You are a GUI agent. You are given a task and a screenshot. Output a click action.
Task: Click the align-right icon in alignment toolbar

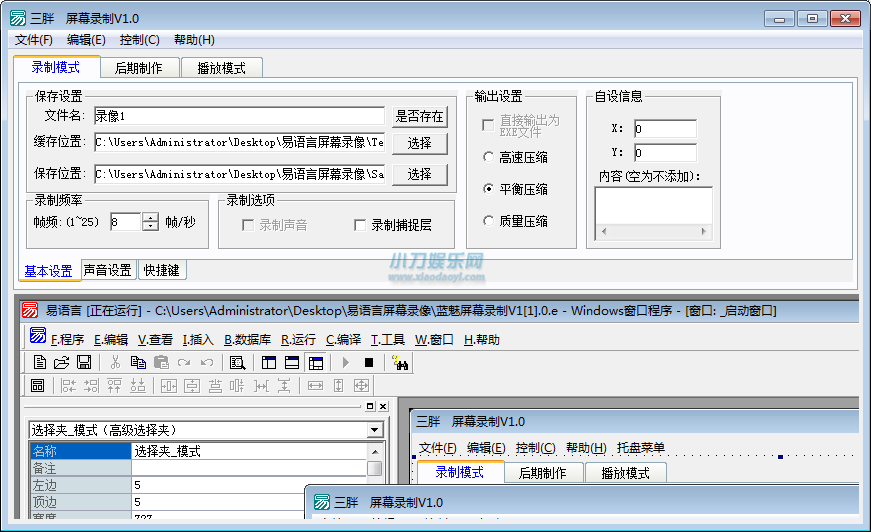(91, 385)
